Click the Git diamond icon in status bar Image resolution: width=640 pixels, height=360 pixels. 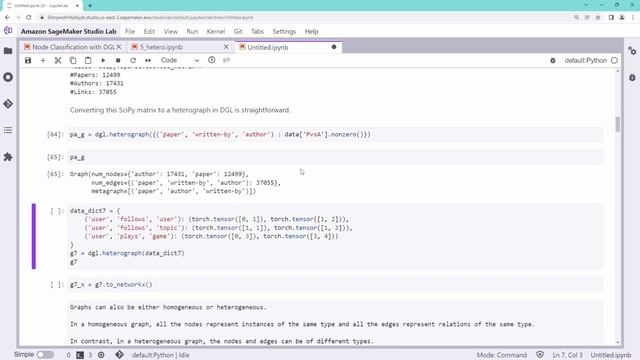(119, 355)
